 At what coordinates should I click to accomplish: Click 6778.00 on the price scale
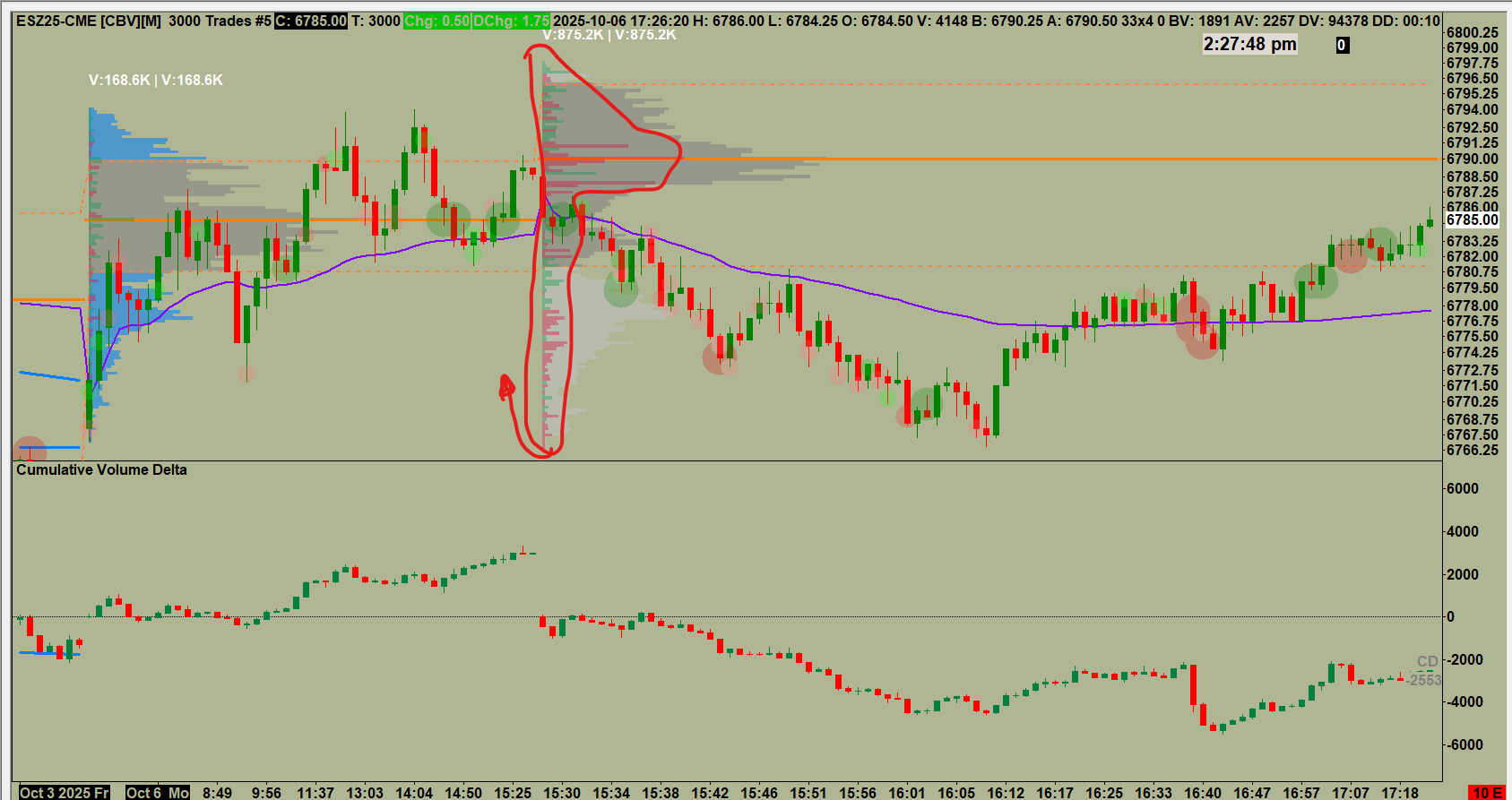1472,305
